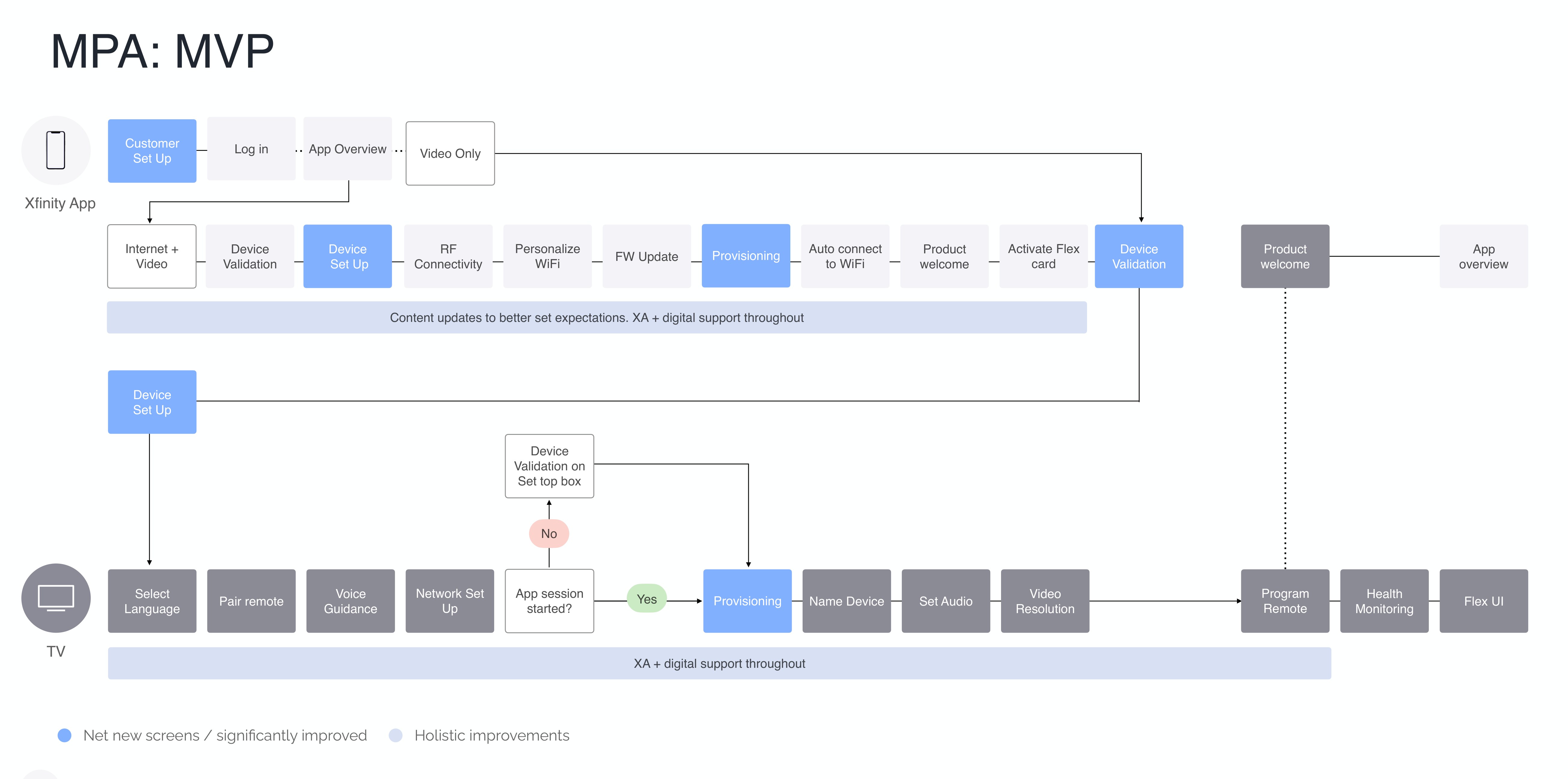
Task: Click the Internet + Video box
Action: tap(152, 256)
